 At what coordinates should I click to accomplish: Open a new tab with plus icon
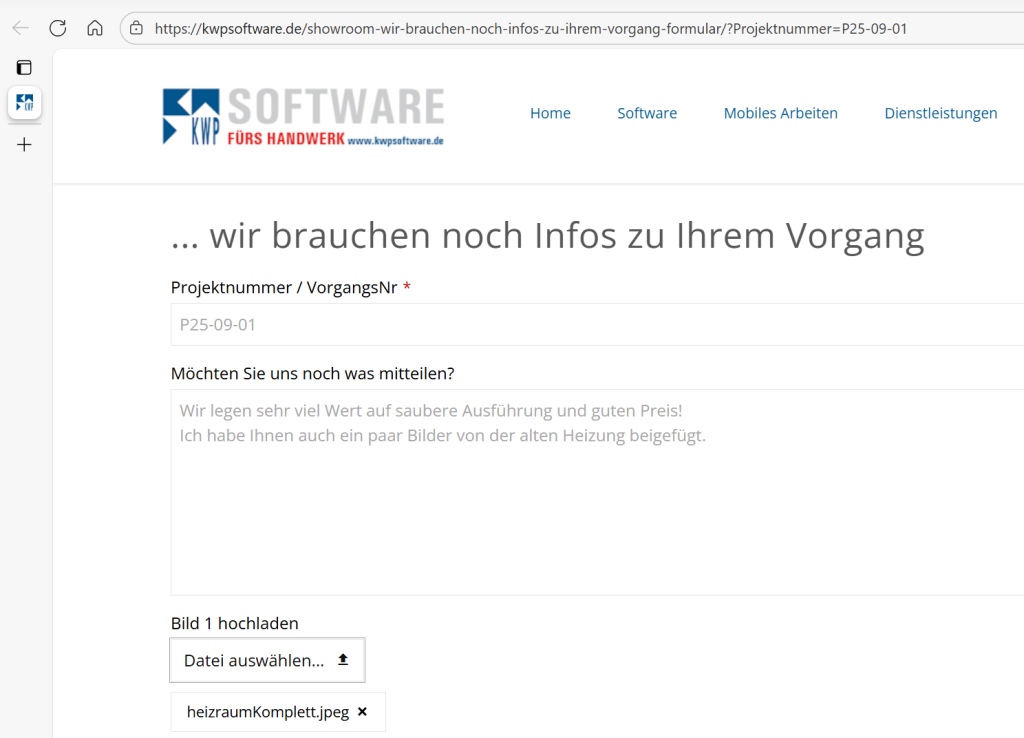coord(24,145)
